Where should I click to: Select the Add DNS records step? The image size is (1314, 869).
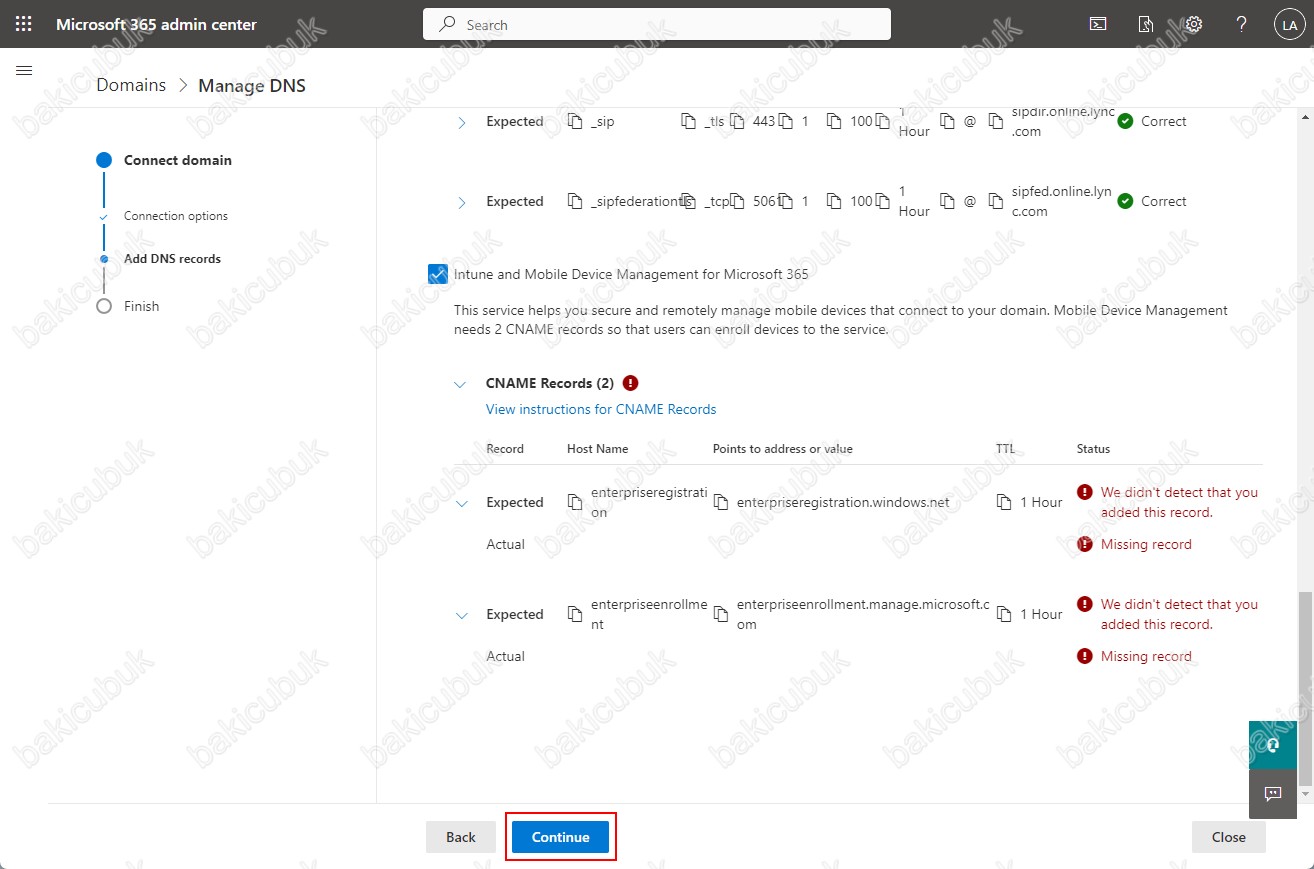pyautogui.click(x=172, y=258)
